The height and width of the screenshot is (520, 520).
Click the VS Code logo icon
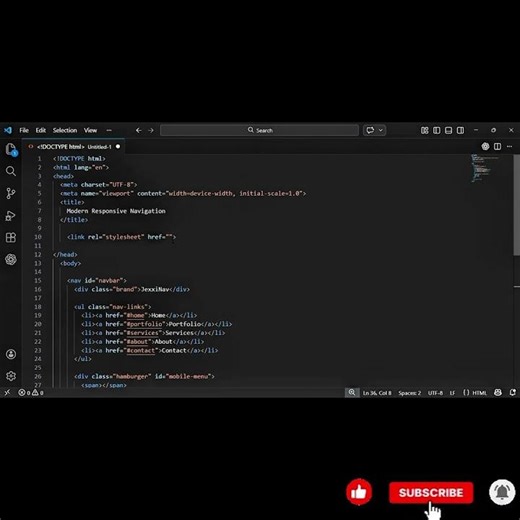[x=8, y=130]
